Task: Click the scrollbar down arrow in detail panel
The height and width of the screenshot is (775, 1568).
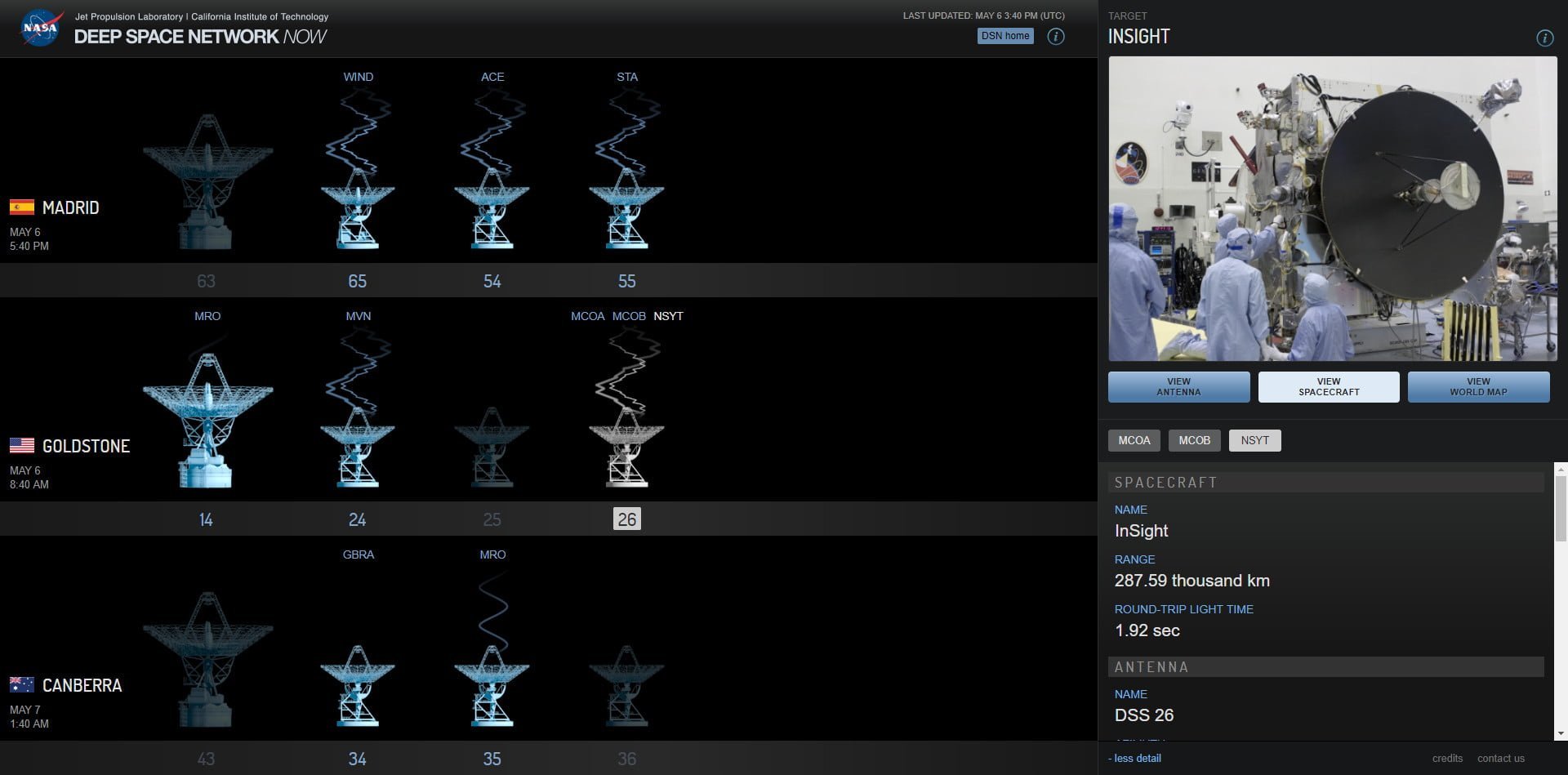Action: click(1561, 733)
